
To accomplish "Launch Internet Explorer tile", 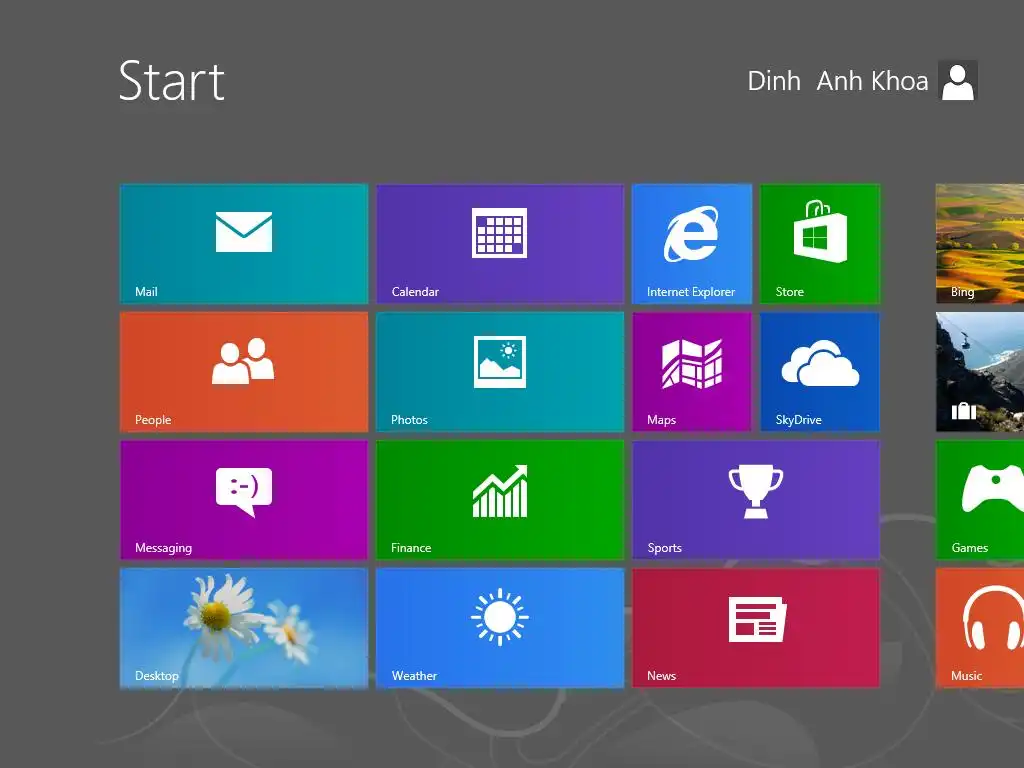I will 692,244.
